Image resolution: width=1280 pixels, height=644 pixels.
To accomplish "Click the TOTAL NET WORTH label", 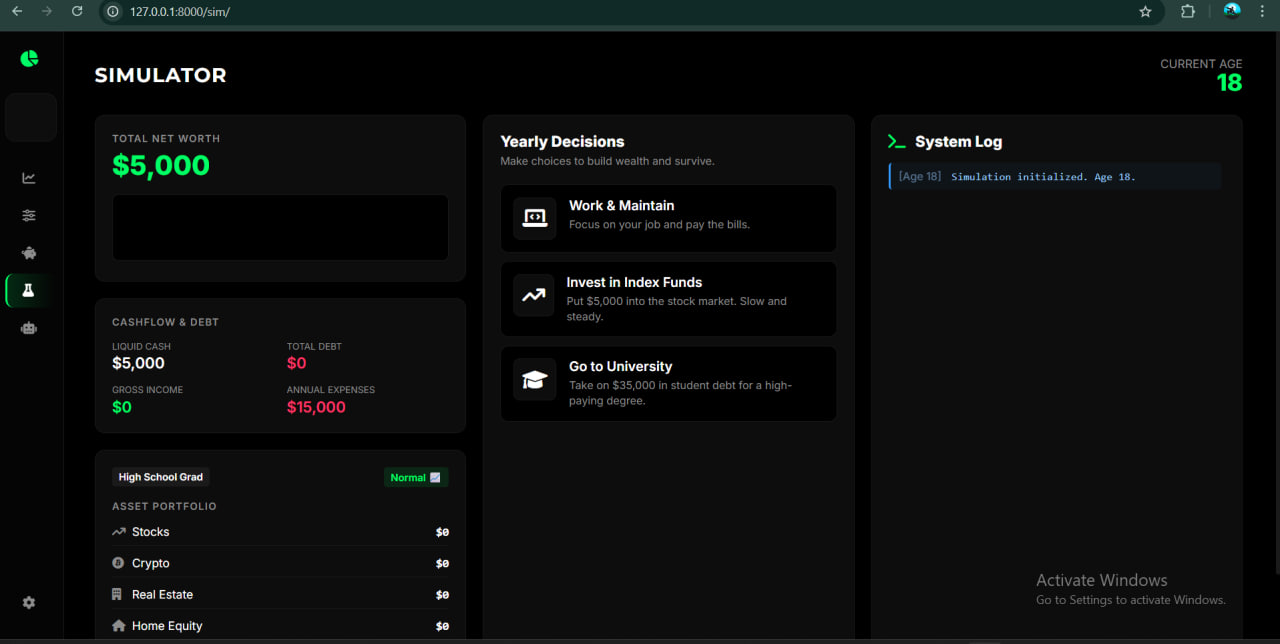I will pos(166,139).
